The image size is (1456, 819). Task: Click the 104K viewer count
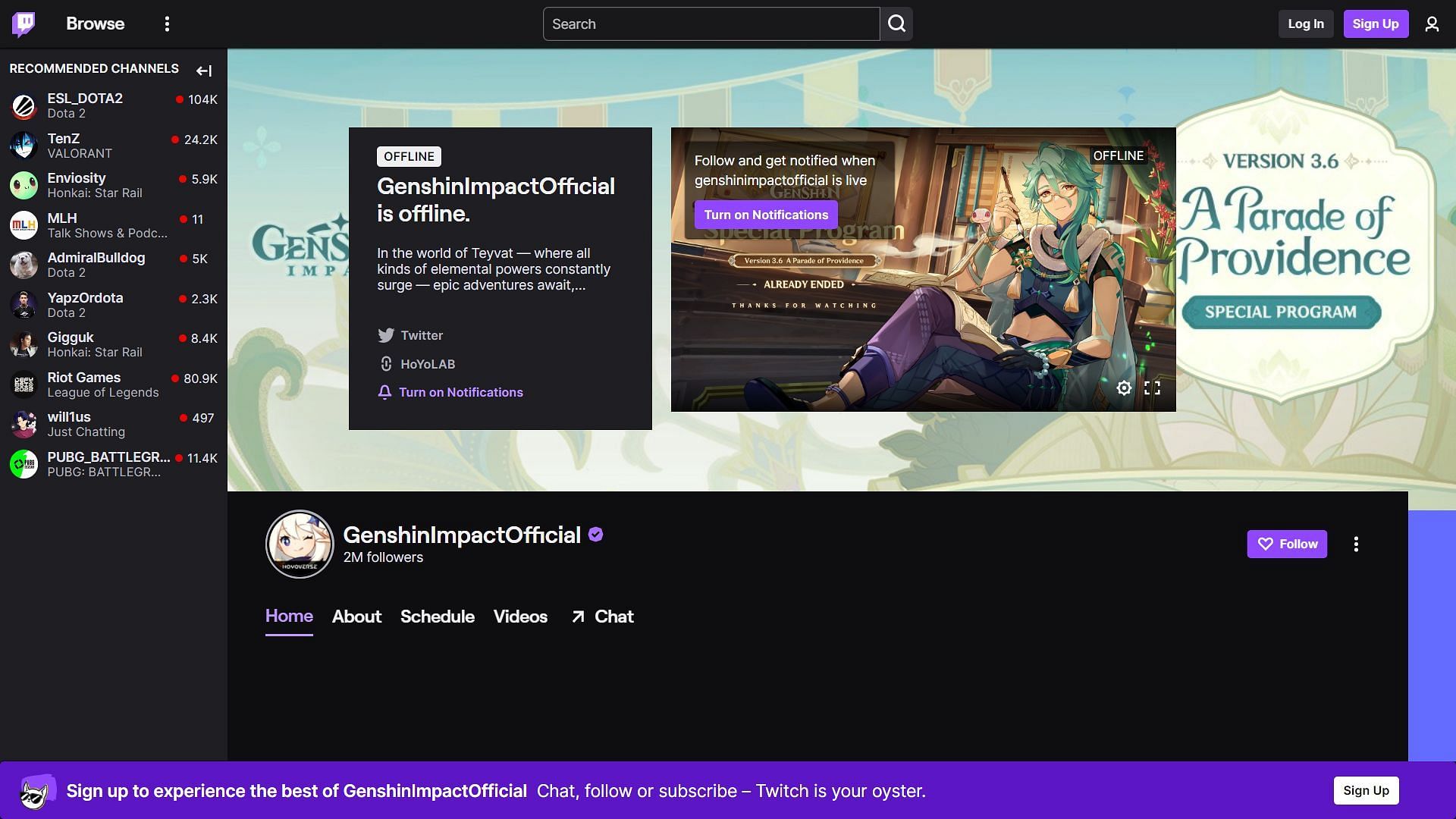202,99
